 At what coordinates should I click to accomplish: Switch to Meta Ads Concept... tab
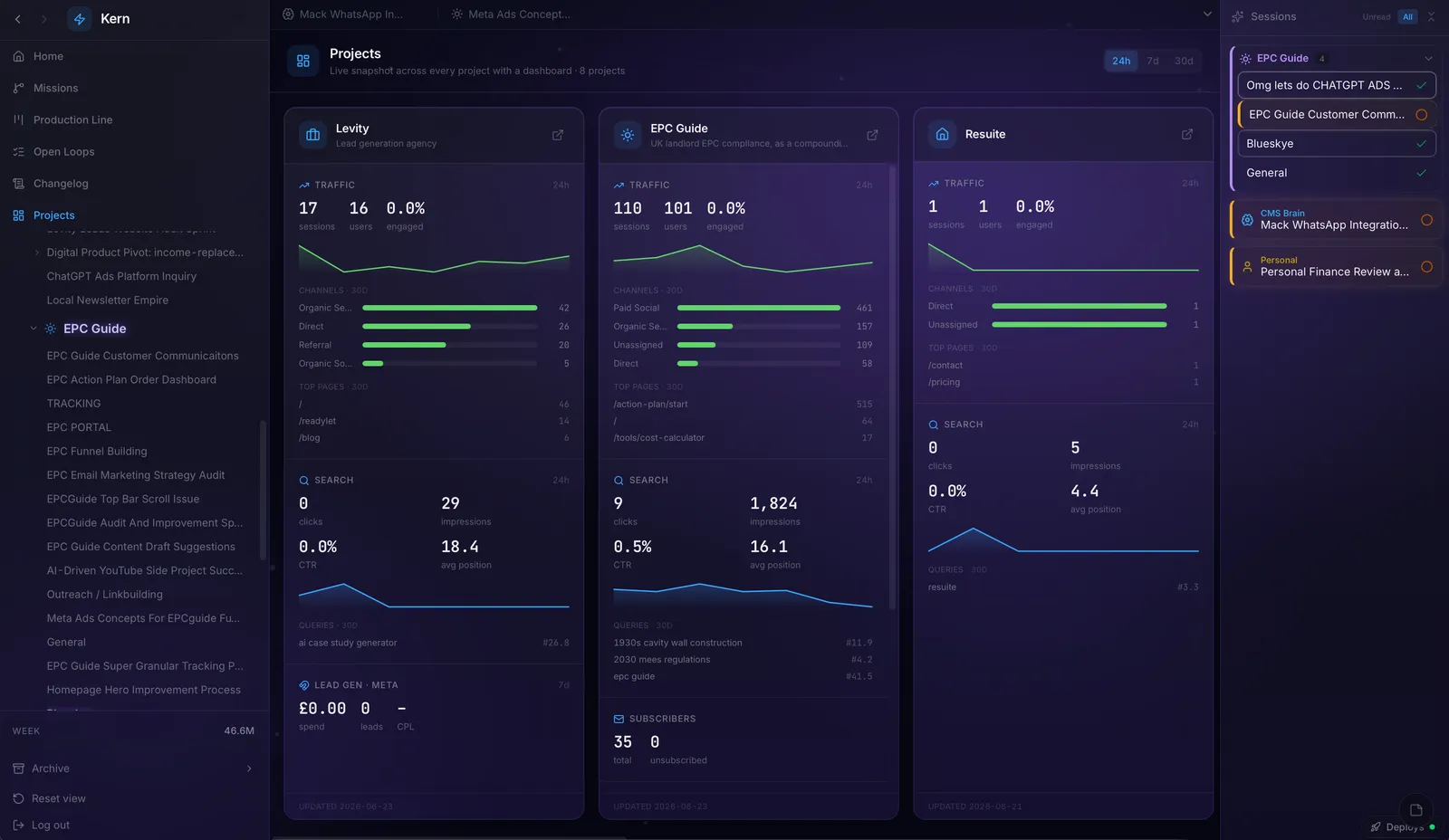pyautogui.click(x=511, y=14)
